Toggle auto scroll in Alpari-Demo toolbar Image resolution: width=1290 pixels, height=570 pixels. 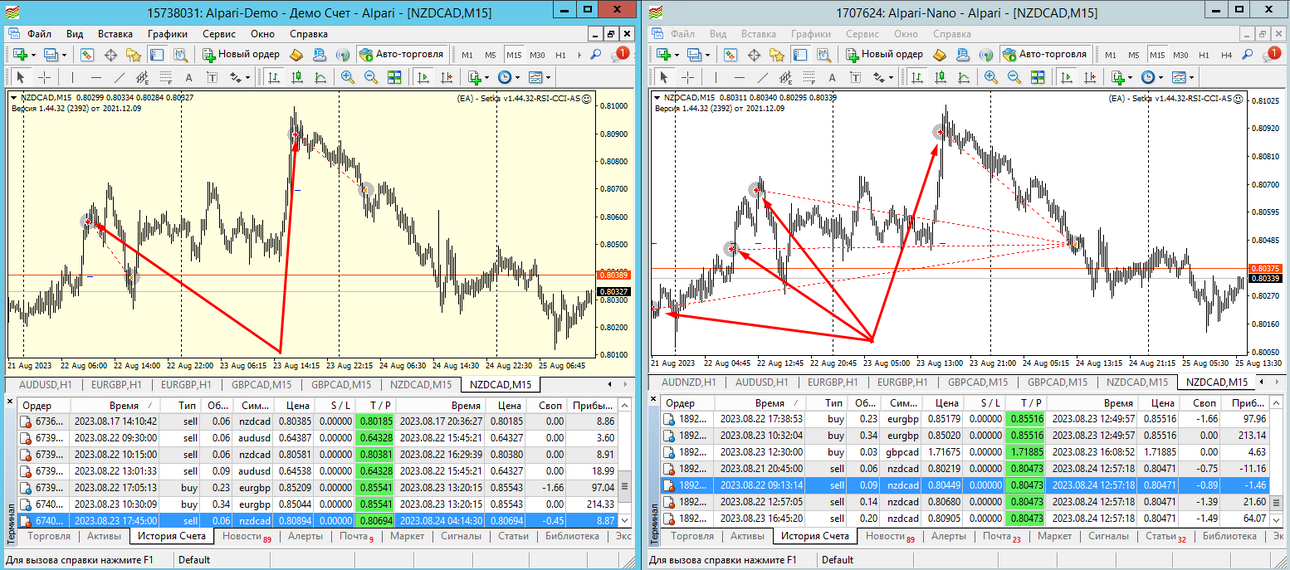point(424,76)
